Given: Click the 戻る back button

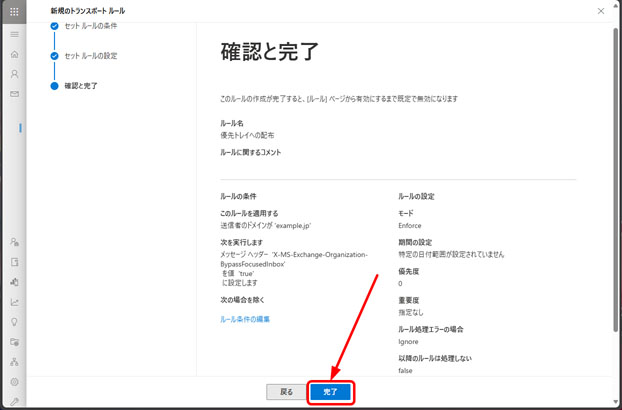Looking at the screenshot, I should (286, 392).
